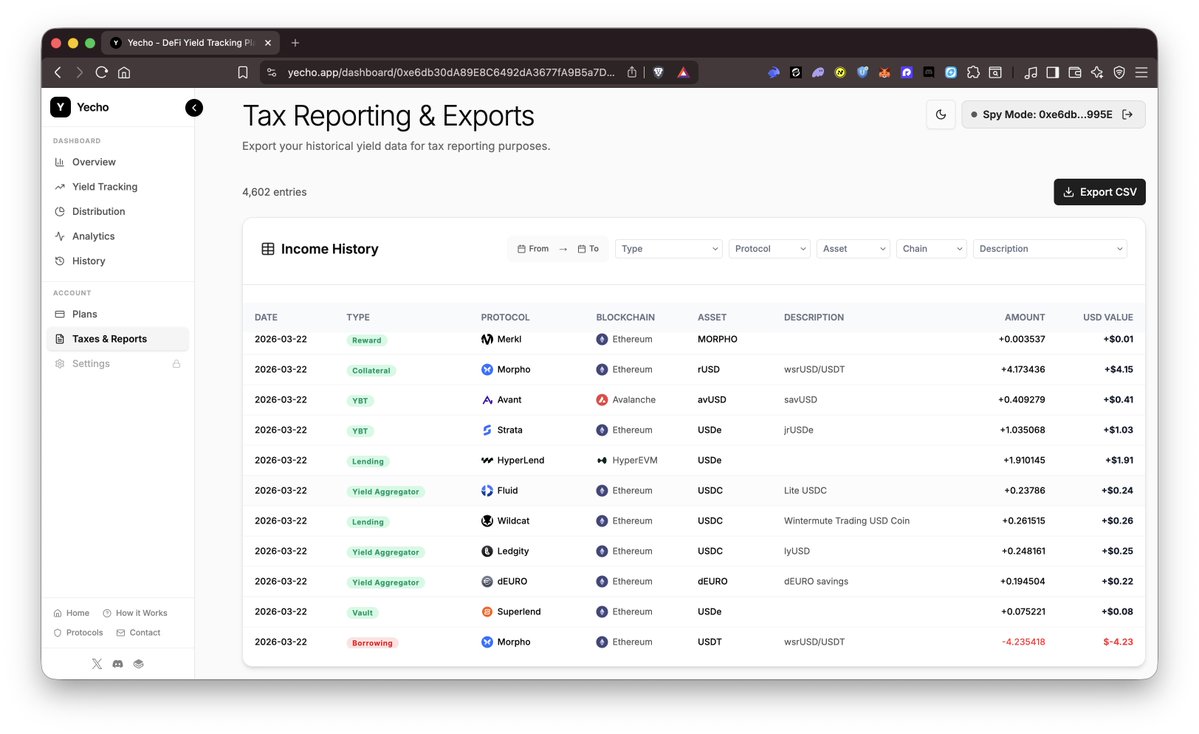Expand the Asset filter dropdown
Screen dimensions: 1199x734
(853, 248)
